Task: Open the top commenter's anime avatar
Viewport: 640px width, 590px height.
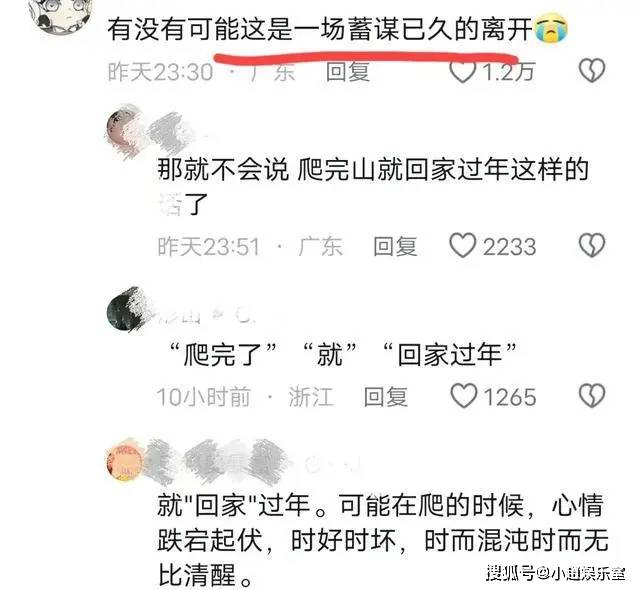Action: tap(60, 12)
